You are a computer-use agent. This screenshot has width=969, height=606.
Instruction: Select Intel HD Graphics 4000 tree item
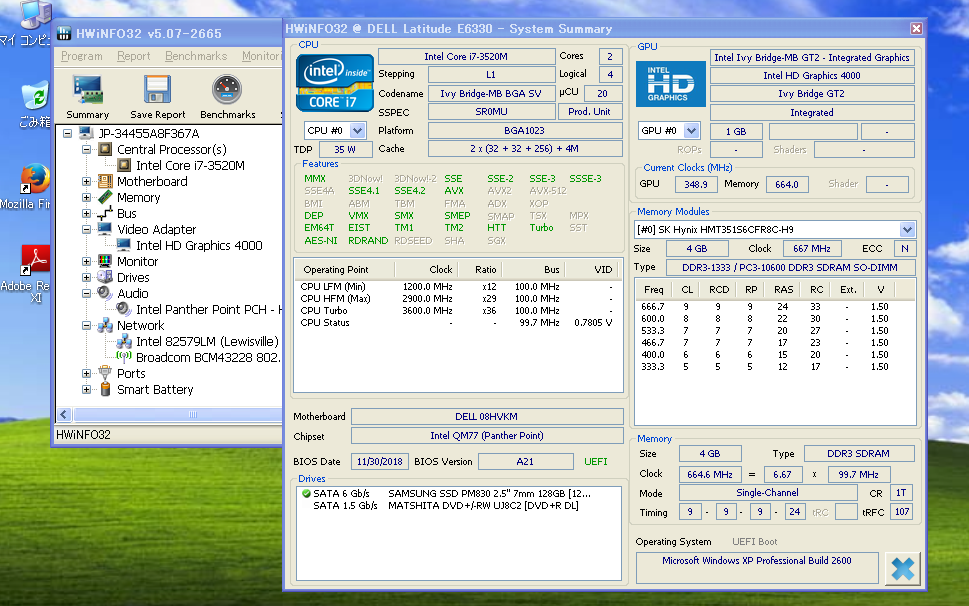(x=199, y=246)
